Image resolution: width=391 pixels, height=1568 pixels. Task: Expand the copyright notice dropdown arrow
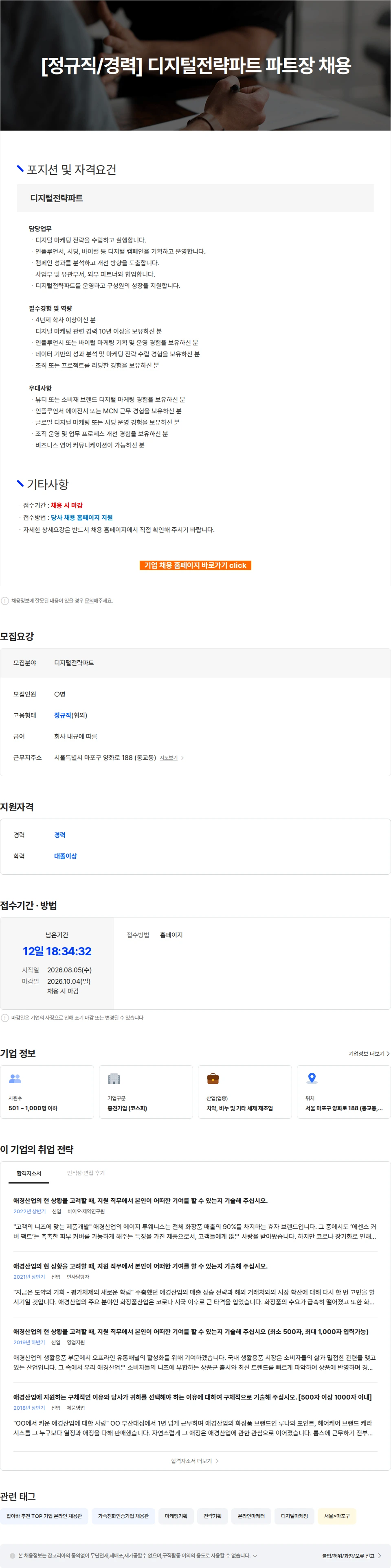tap(255, 1556)
